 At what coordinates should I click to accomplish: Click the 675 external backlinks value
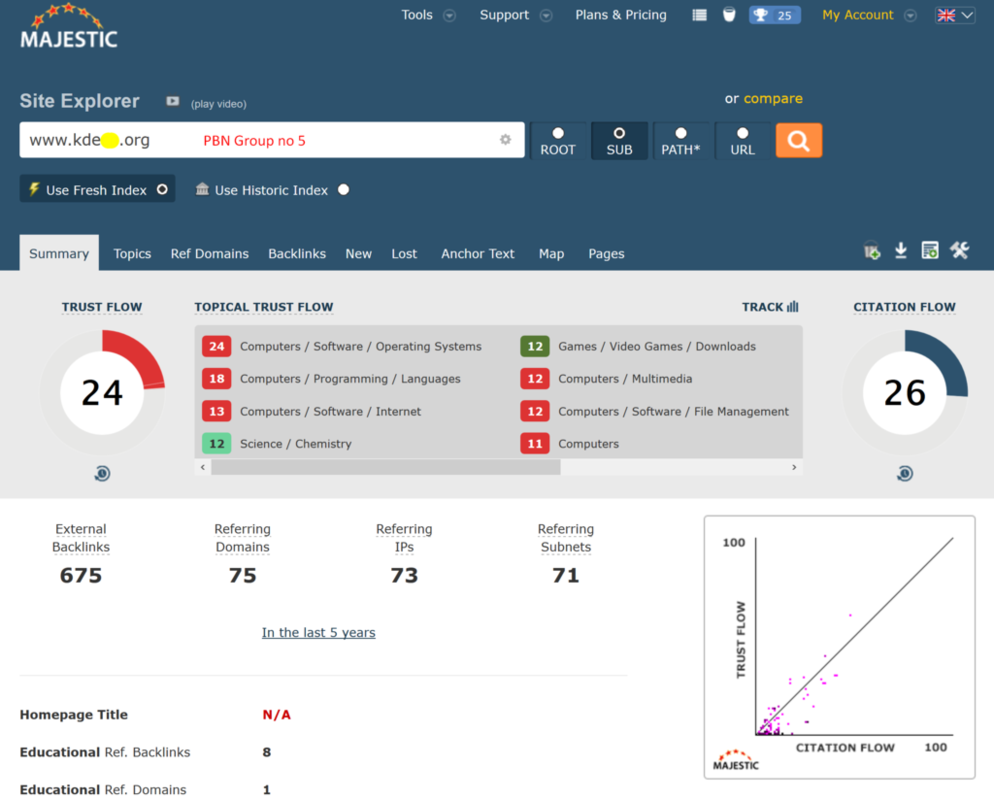pyautogui.click(x=81, y=575)
